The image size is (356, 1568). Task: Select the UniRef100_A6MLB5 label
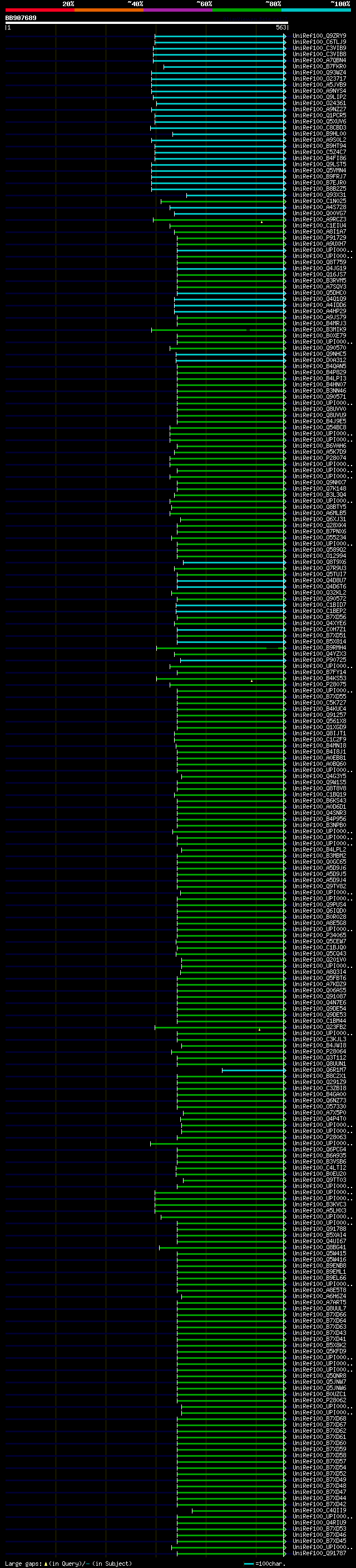pos(319,513)
